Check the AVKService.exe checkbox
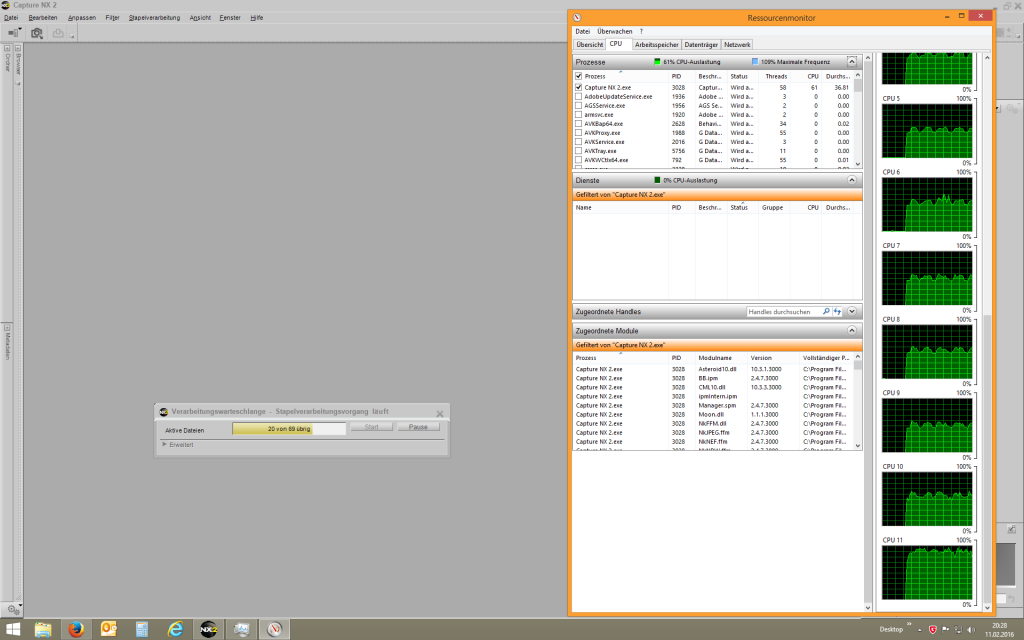 [x=579, y=142]
